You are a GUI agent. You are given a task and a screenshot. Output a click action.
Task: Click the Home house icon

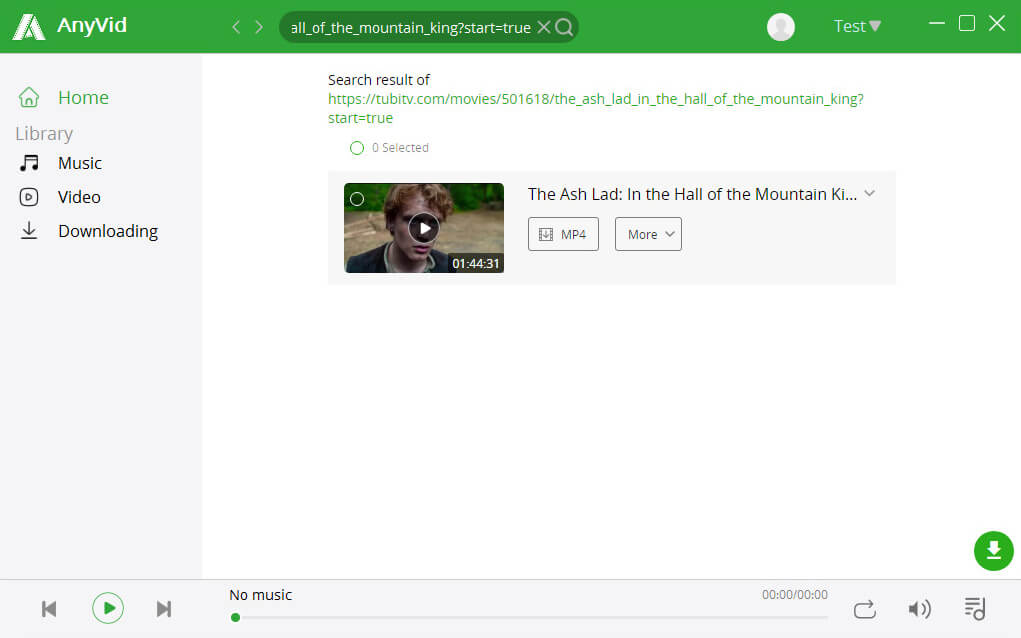pyautogui.click(x=29, y=97)
